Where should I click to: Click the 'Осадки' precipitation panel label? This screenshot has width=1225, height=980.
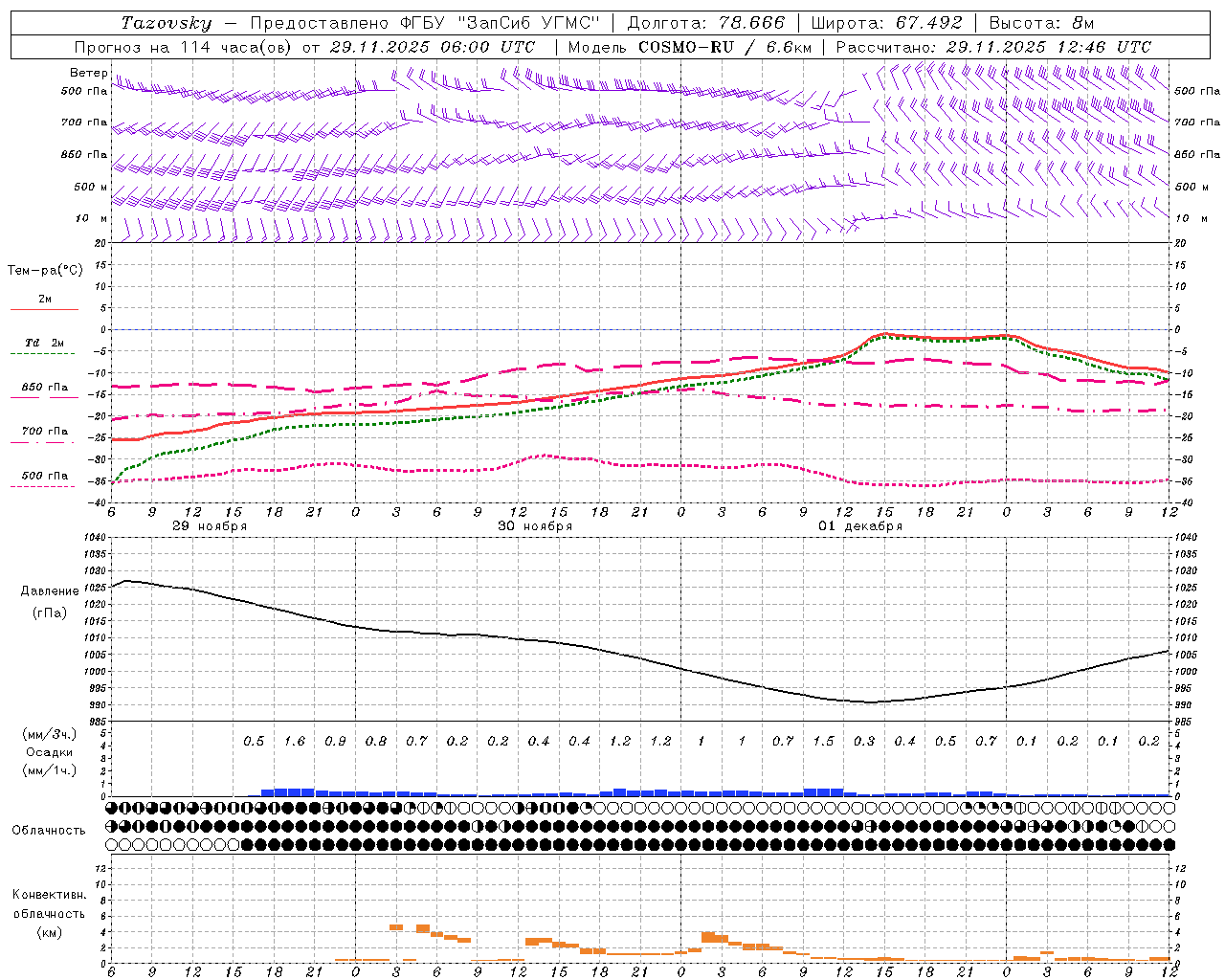coord(50,752)
